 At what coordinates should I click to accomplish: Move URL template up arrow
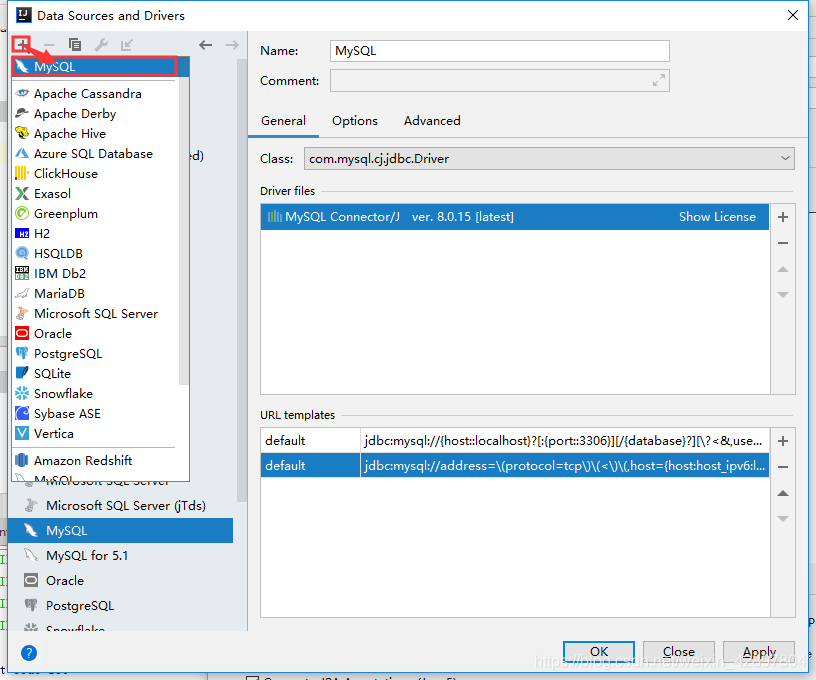coord(783,493)
